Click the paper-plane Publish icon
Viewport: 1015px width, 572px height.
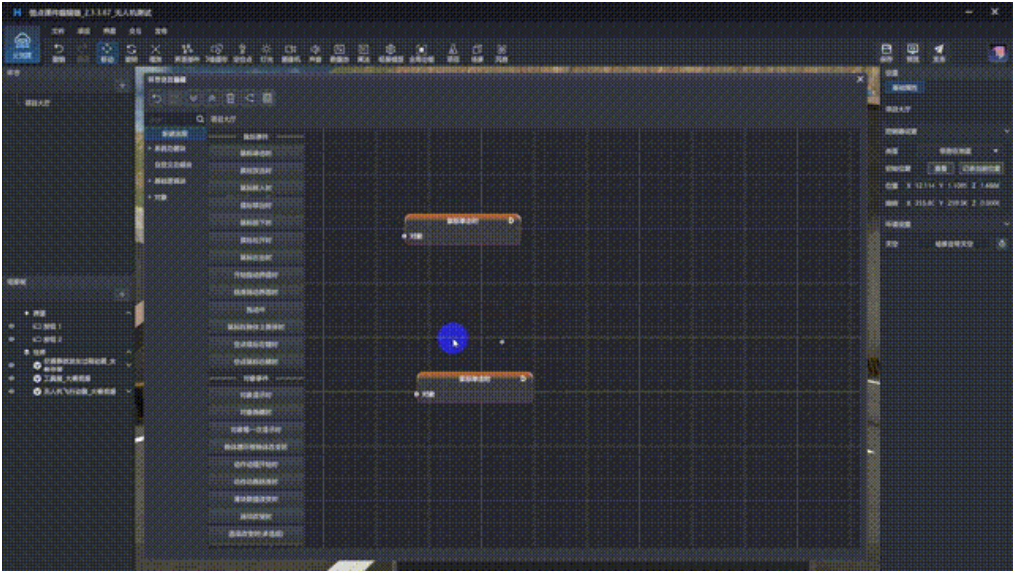coord(939,52)
